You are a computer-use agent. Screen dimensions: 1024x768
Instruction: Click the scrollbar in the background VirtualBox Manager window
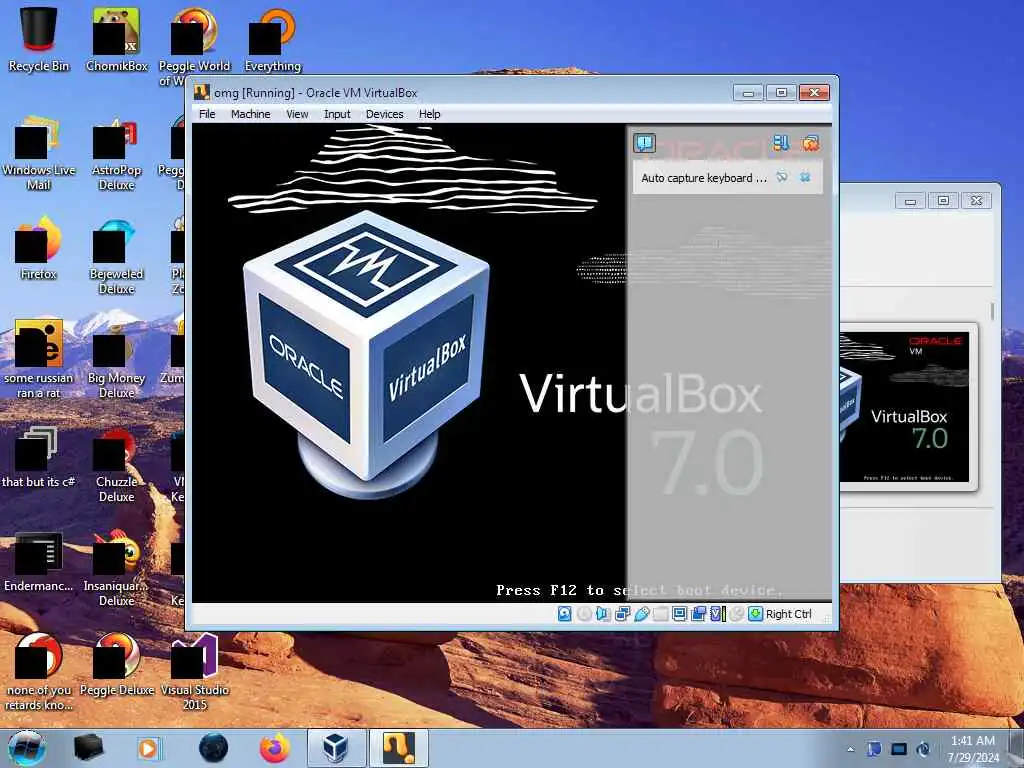point(992,311)
